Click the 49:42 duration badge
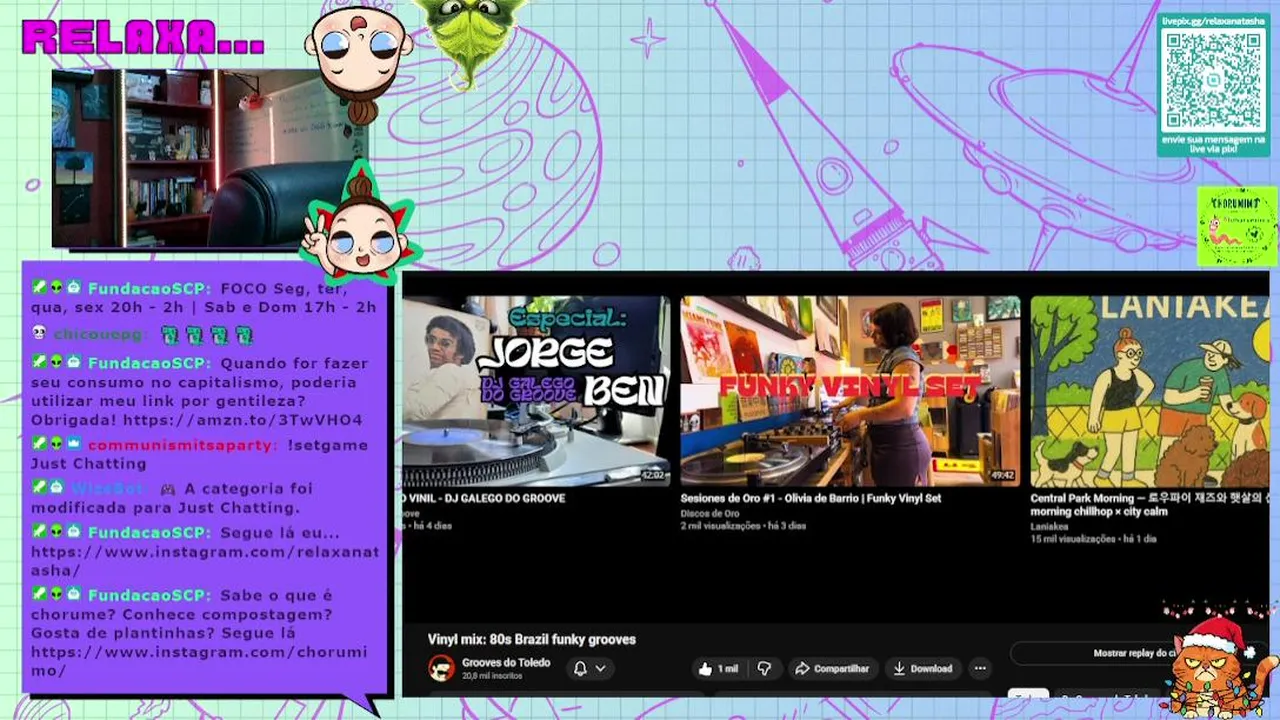The height and width of the screenshot is (720, 1280). [1002, 476]
